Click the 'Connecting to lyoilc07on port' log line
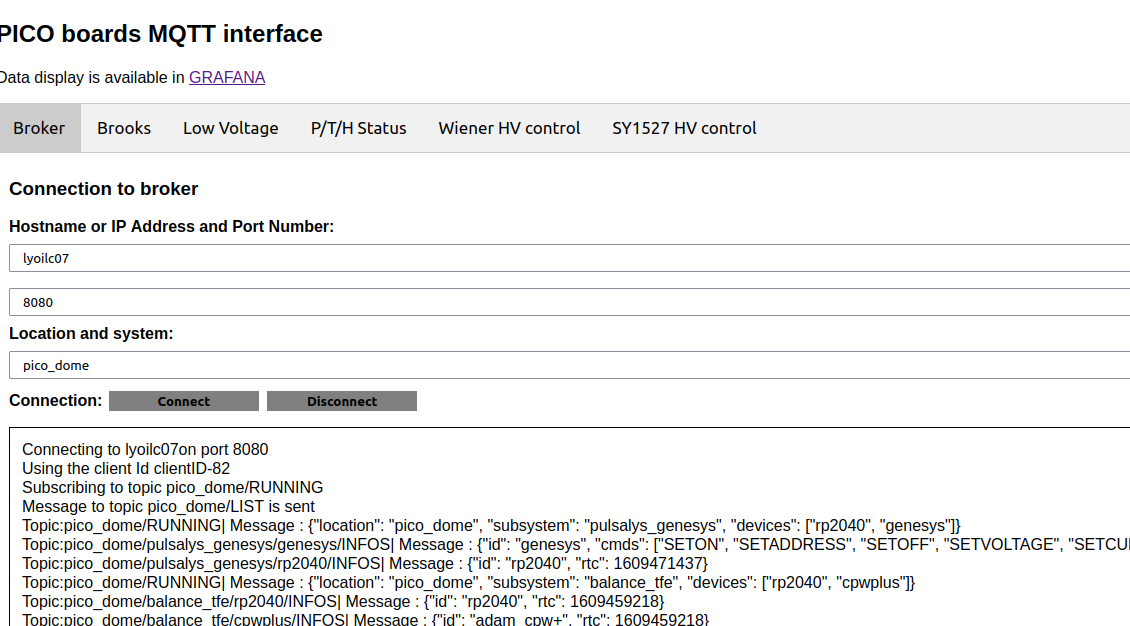 pos(145,450)
